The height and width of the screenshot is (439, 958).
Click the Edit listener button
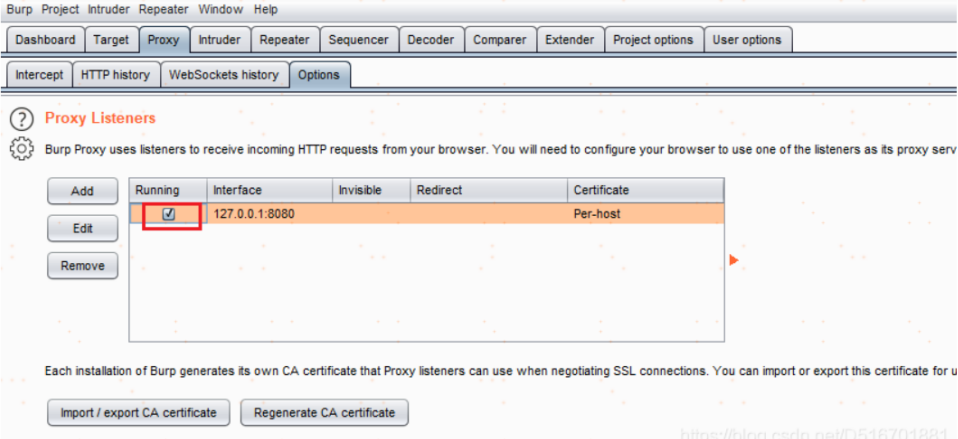tap(82, 229)
